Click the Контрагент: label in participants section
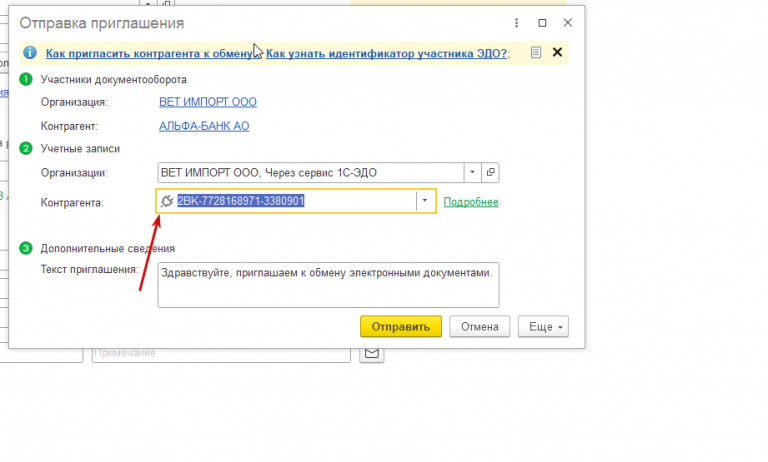Viewport: 768px width, 462px height. 70,126
